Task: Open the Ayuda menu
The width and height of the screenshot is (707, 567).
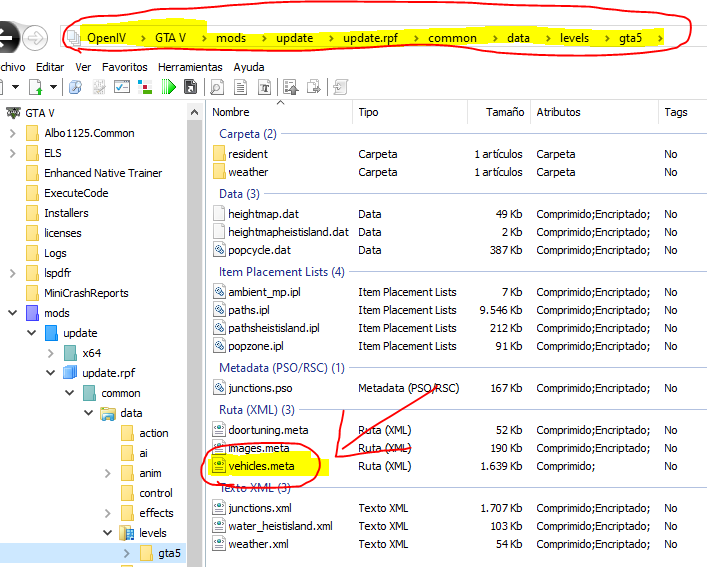Action: click(249, 67)
